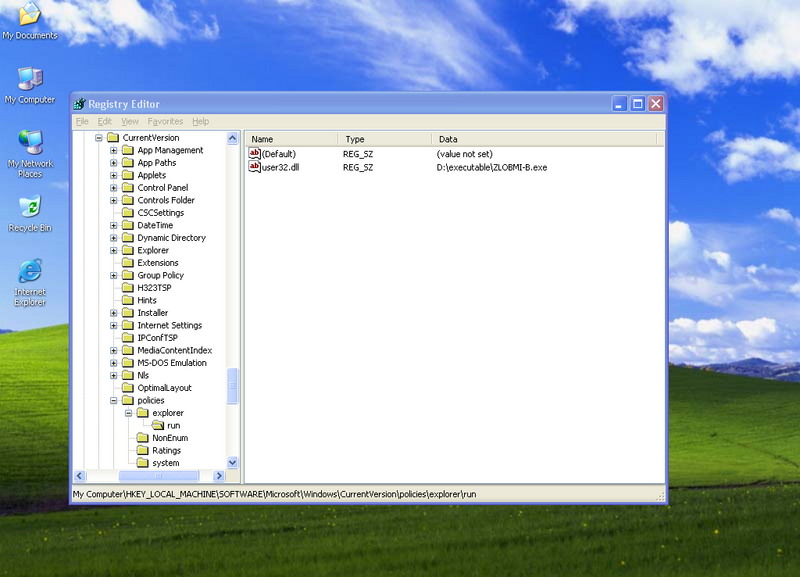
Task: Open the Favorites menu
Action: (166, 121)
